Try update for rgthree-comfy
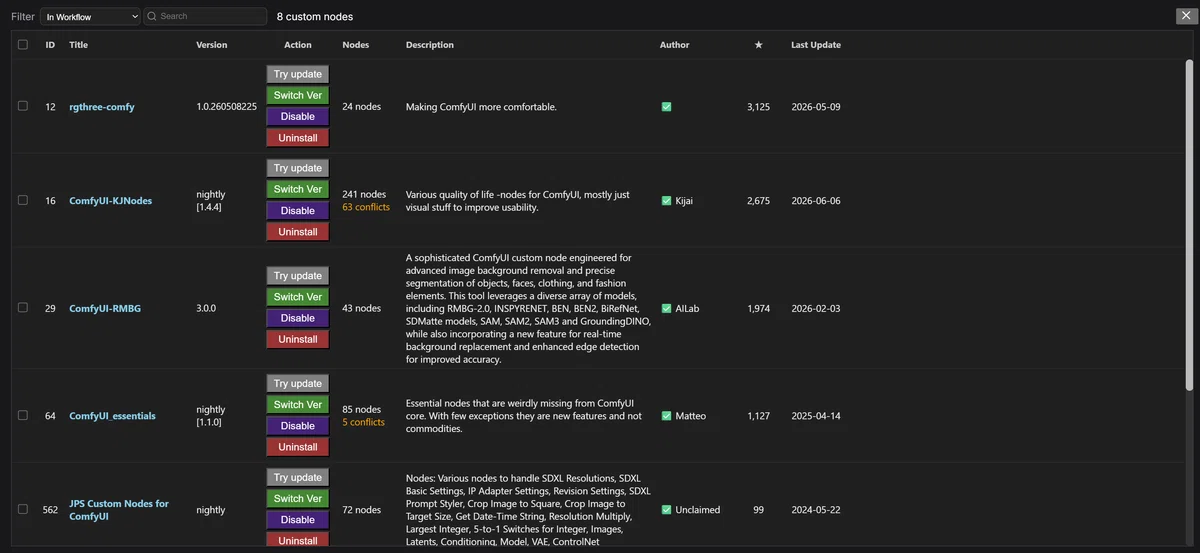Screen dimensions: 1200x553 [298, 74]
